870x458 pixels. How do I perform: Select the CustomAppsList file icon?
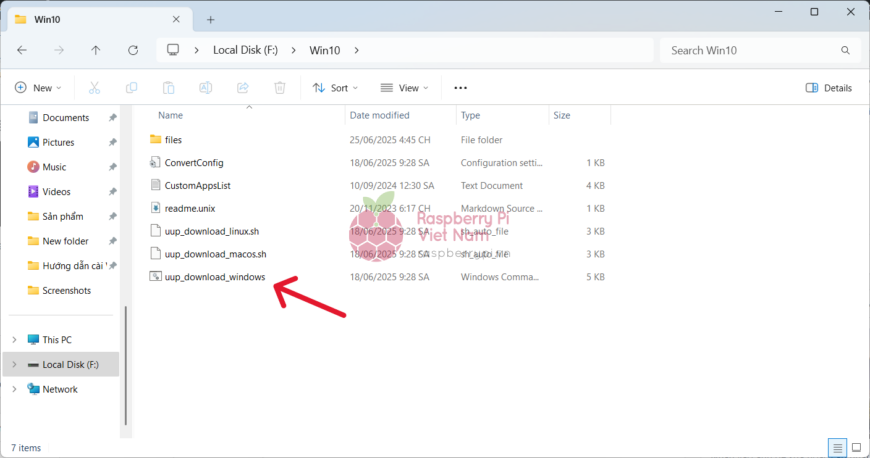click(155, 185)
